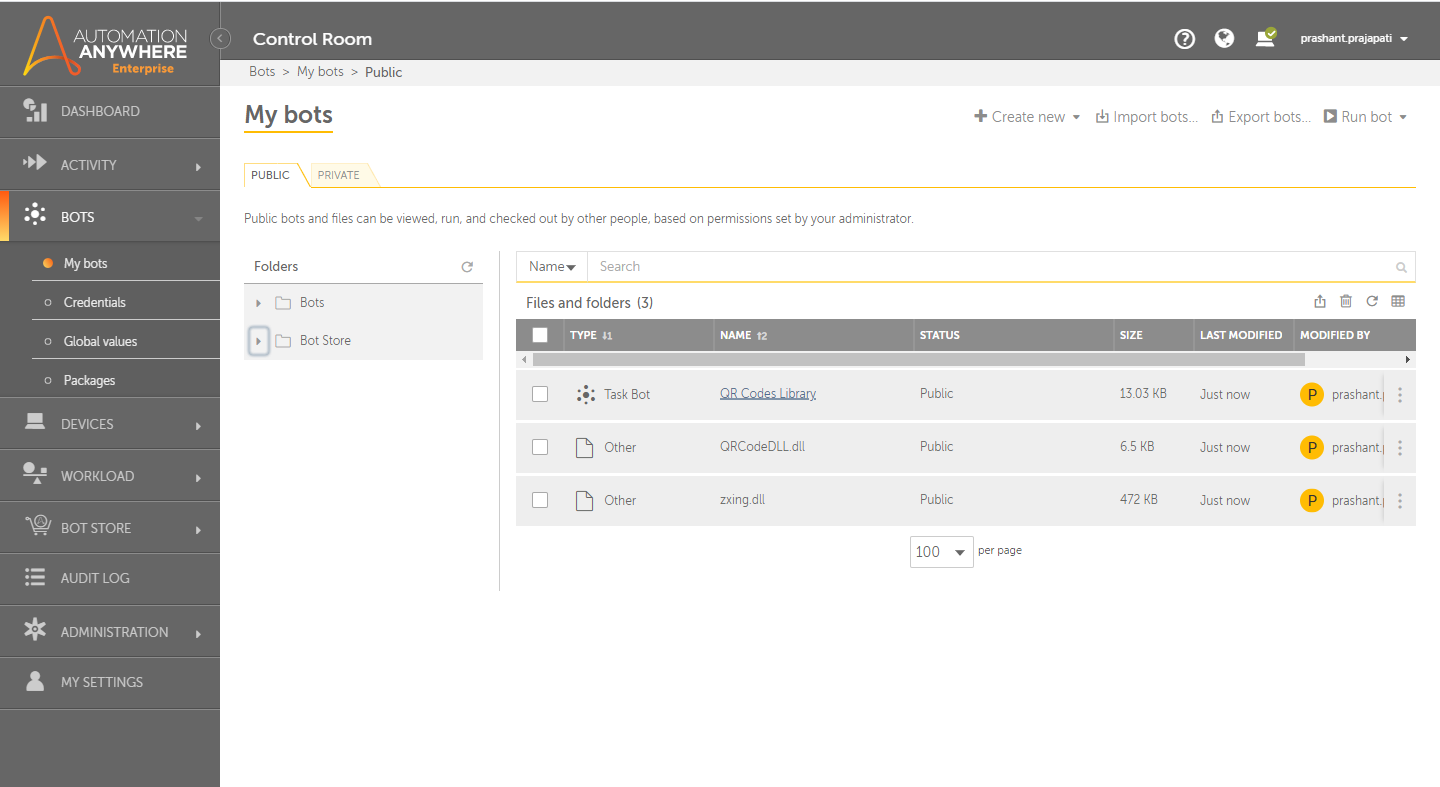
Task: Open the Name search filter dropdown
Action: tap(552, 267)
